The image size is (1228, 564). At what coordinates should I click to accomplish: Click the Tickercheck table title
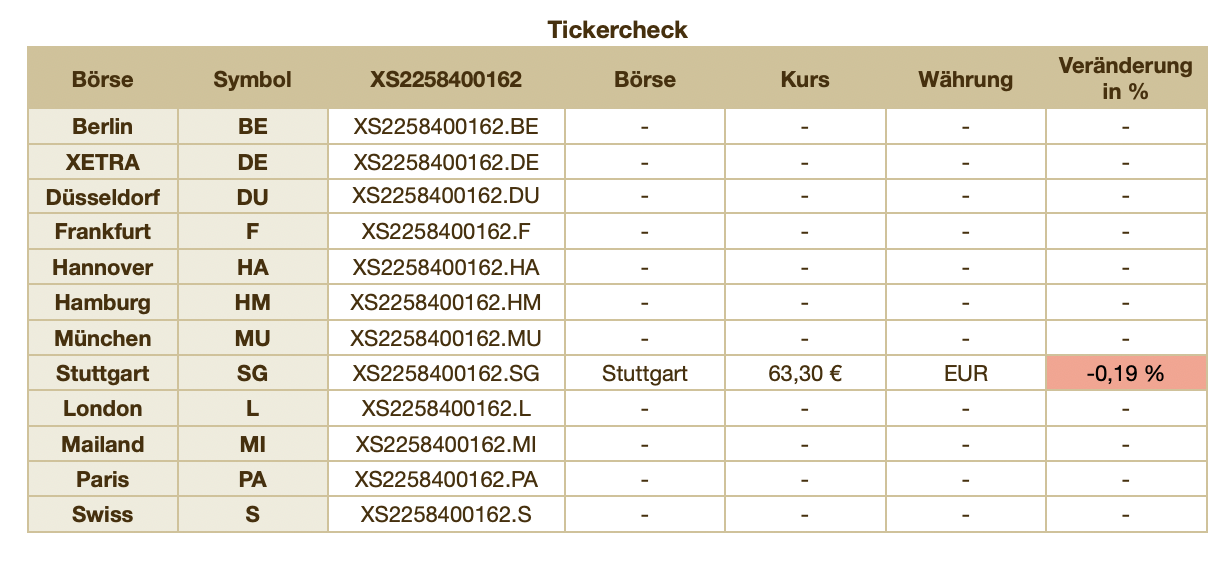tap(617, 30)
